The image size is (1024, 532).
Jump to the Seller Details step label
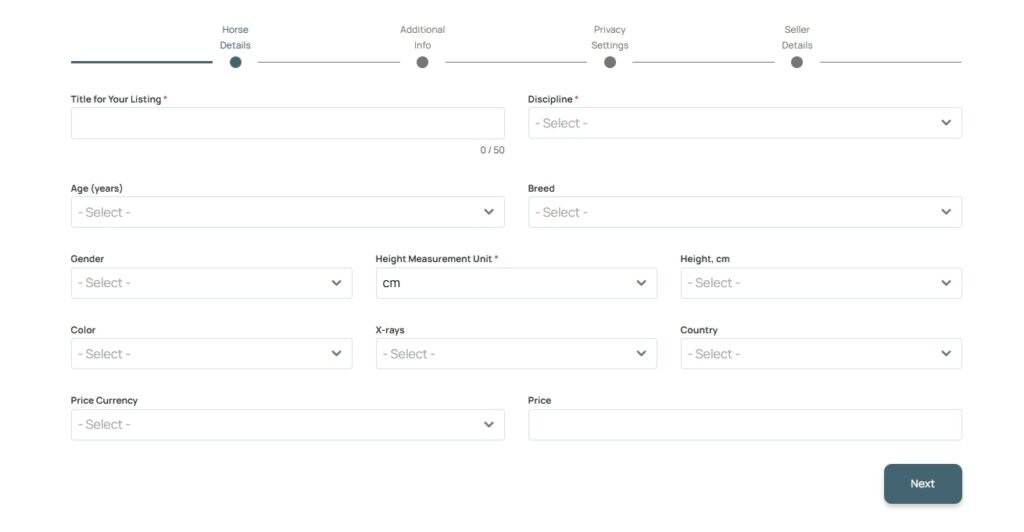point(797,37)
